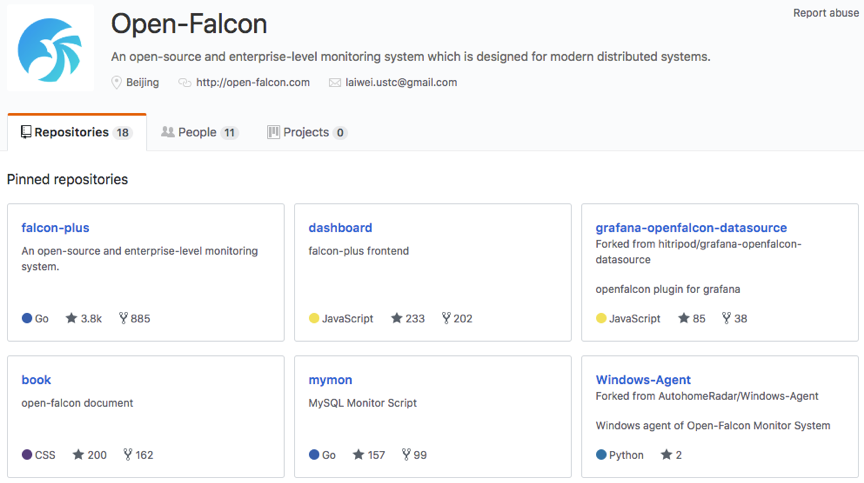The height and width of the screenshot is (483, 864).
Task: Click the envelope icon beside email address
Action: tap(334, 83)
